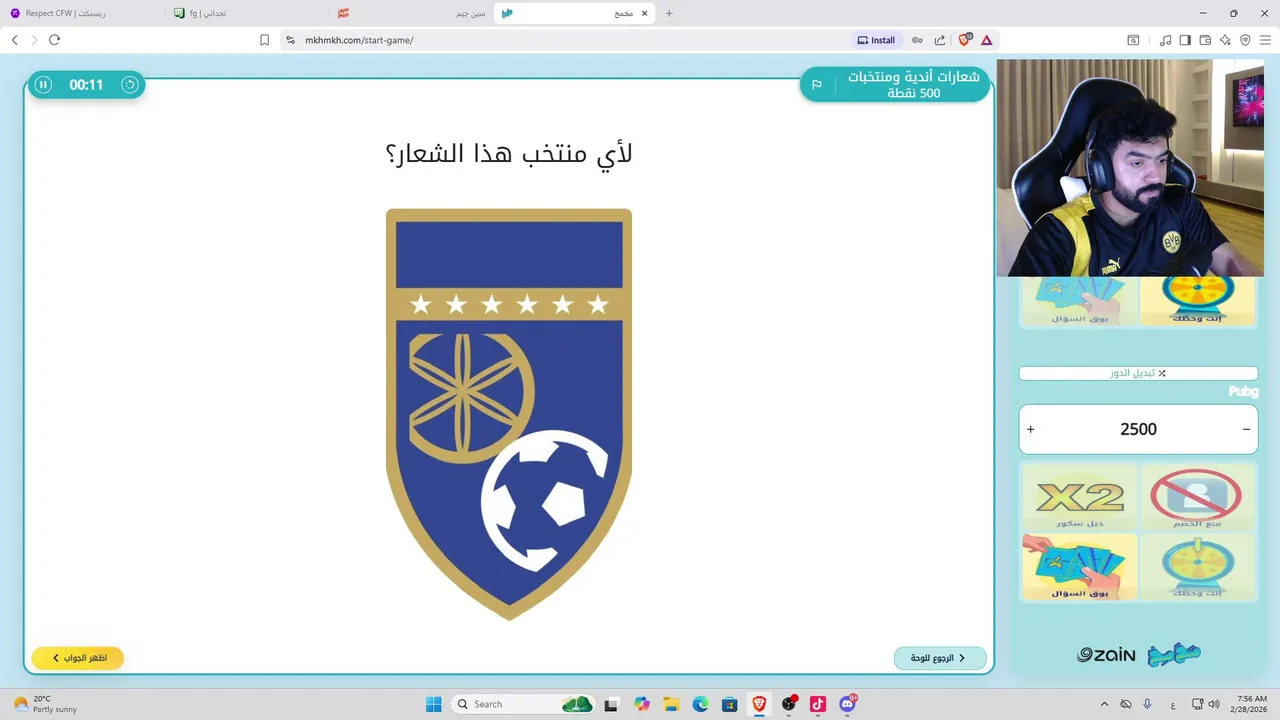1280x720 pixels.
Task: Click الرجوع للوحة return to board button
Action: pyautogui.click(x=940, y=658)
